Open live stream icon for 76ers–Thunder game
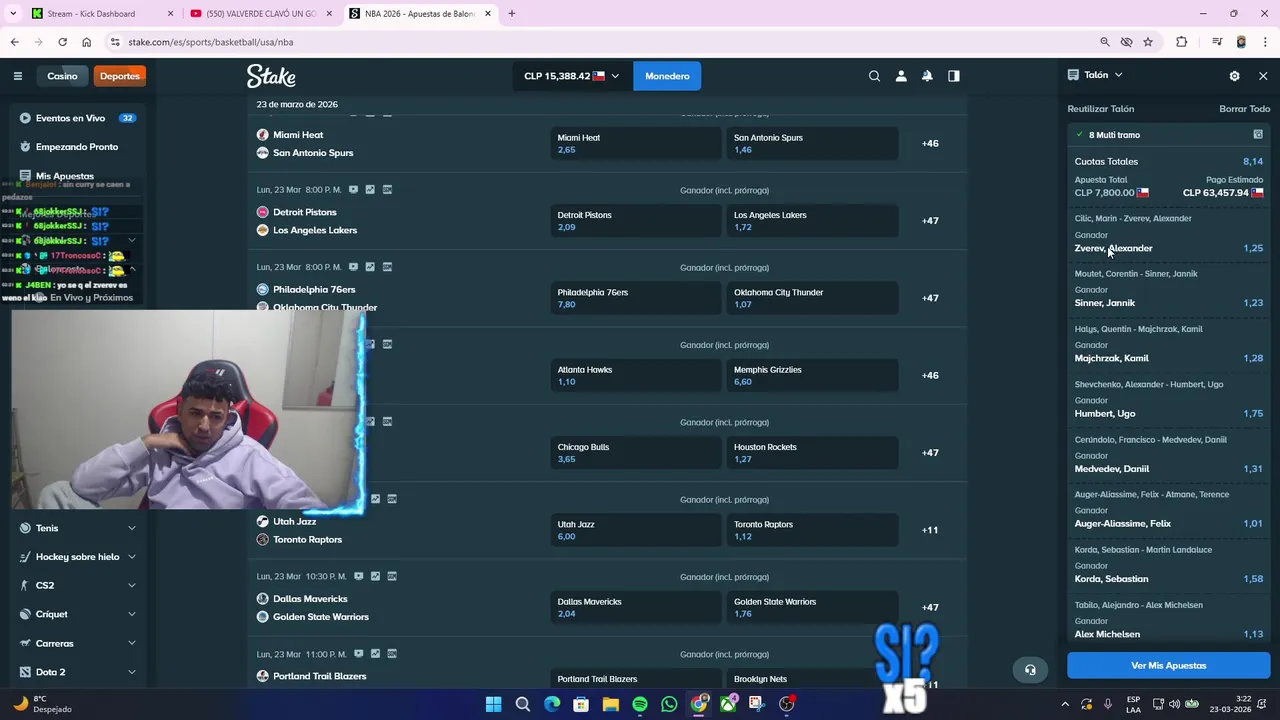The height and width of the screenshot is (720, 1280). click(x=353, y=267)
